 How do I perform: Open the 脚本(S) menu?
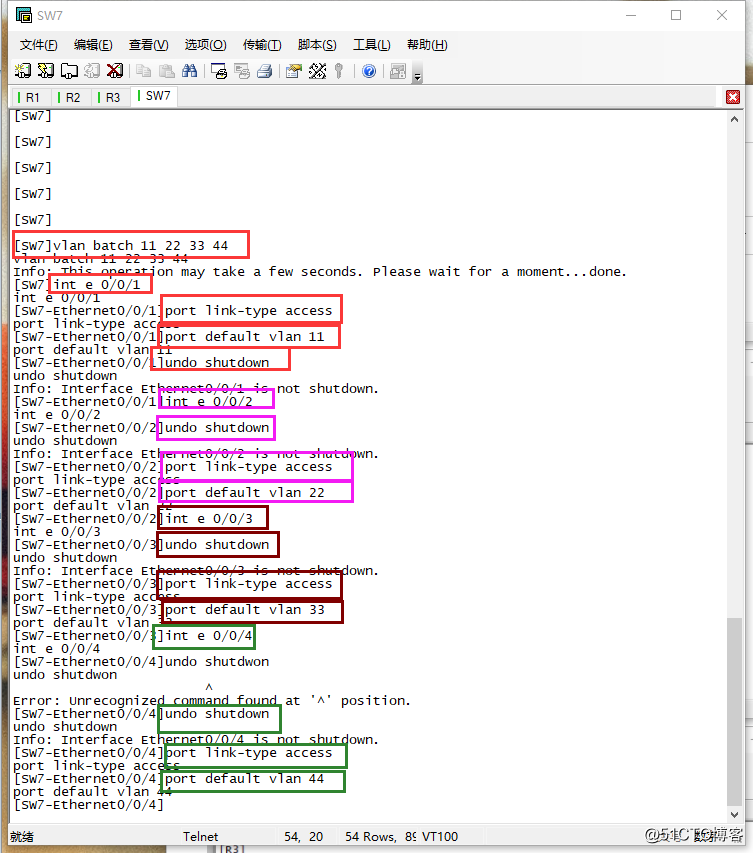[317, 45]
